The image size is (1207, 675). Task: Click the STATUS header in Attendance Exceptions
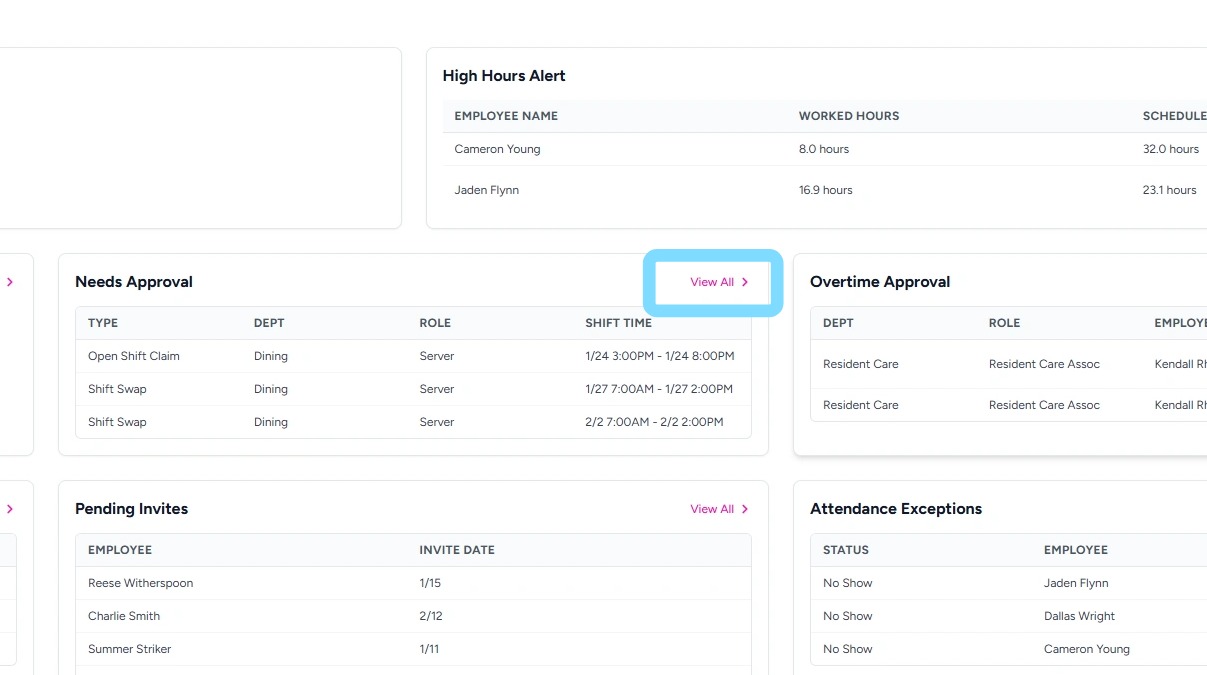point(846,550)
